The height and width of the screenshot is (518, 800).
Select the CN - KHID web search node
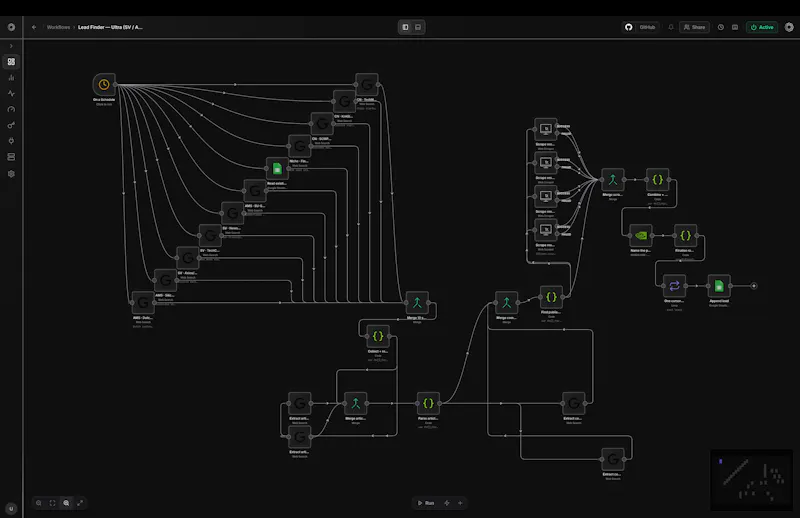pos(344,102)
